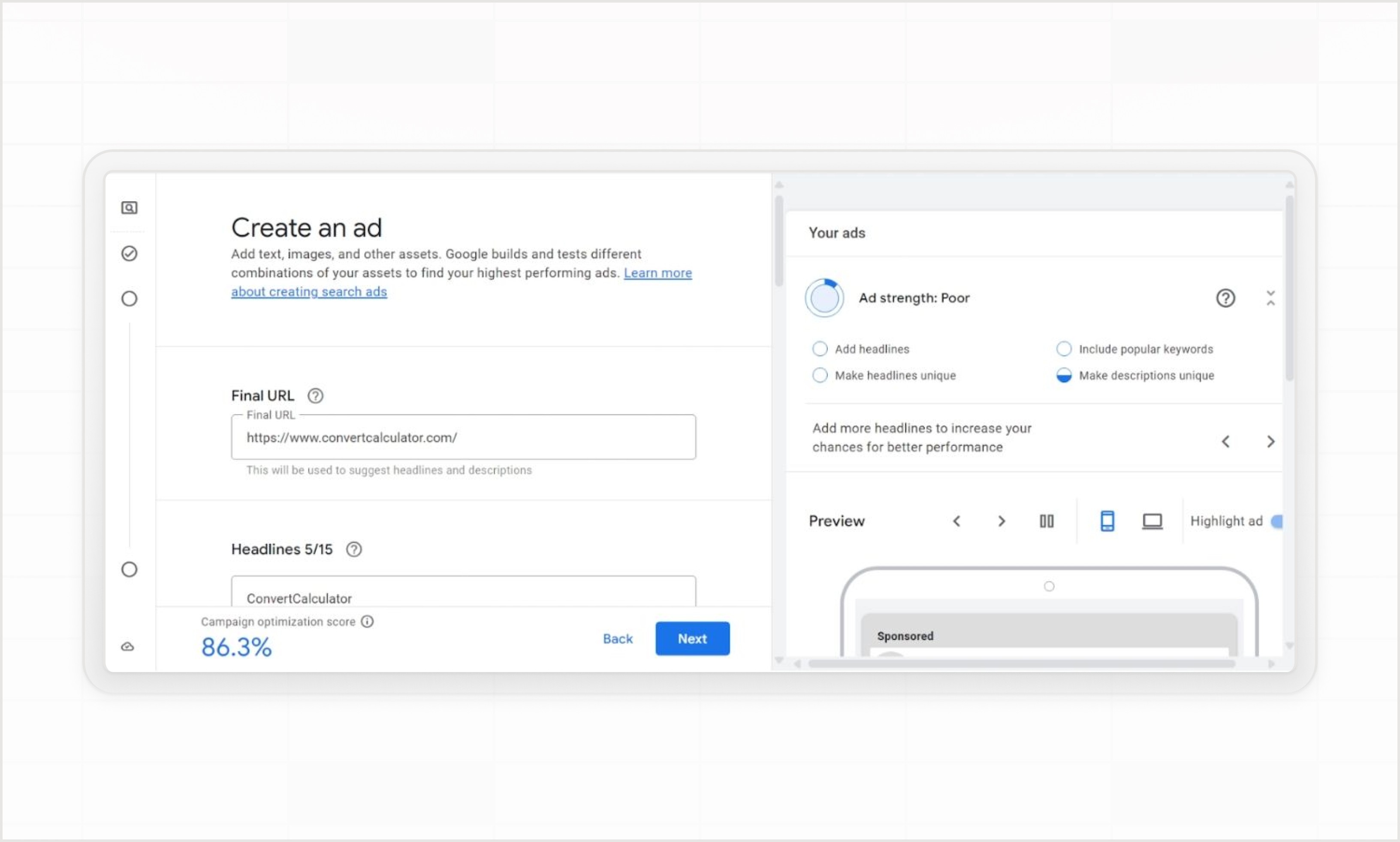Select Add headlines indicator
This screenshot has width=1400, height=842.
point(820,349)
